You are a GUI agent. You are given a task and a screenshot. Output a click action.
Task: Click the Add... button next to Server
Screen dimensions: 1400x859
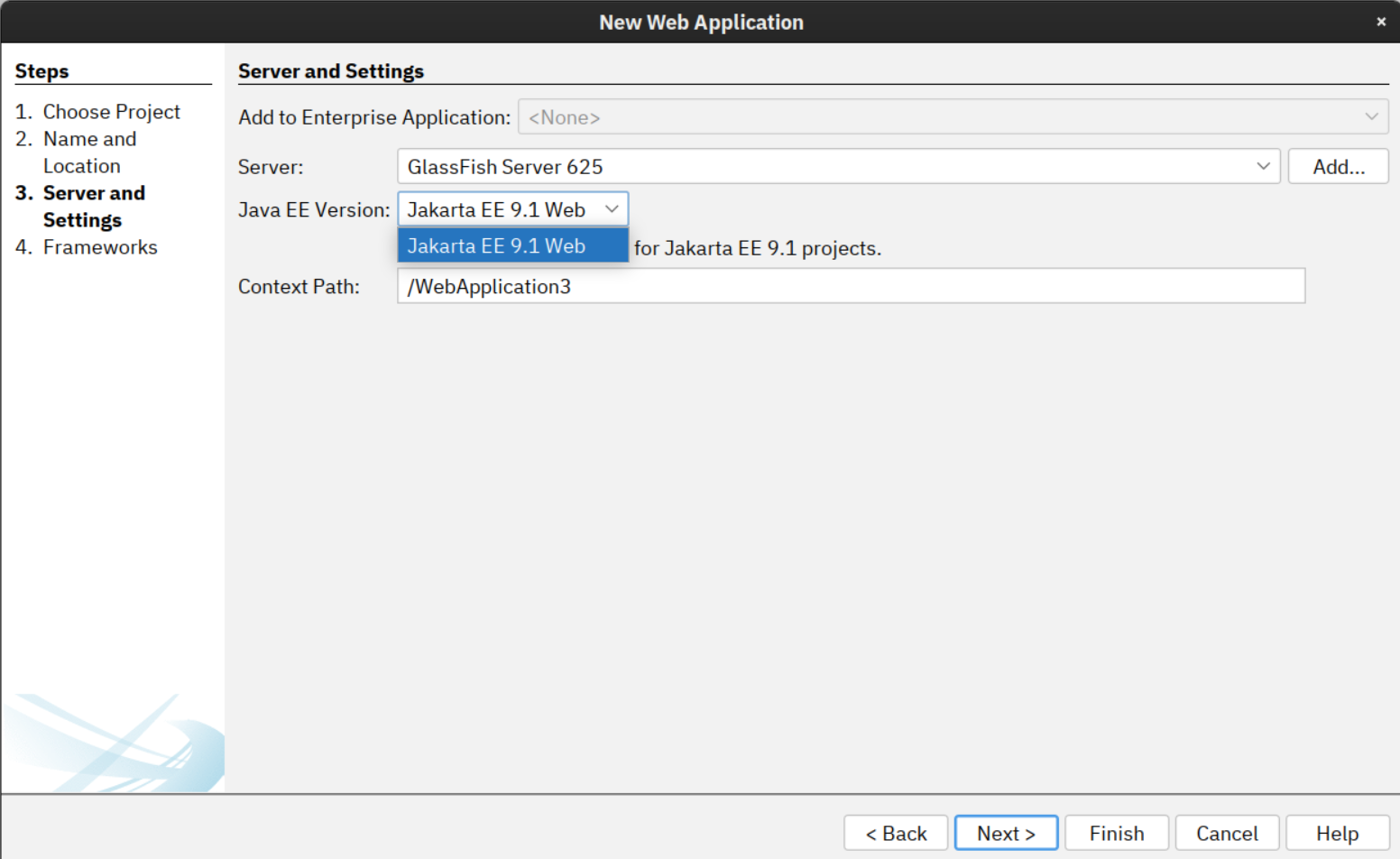pyautogui.click(x=1339, y=166)
